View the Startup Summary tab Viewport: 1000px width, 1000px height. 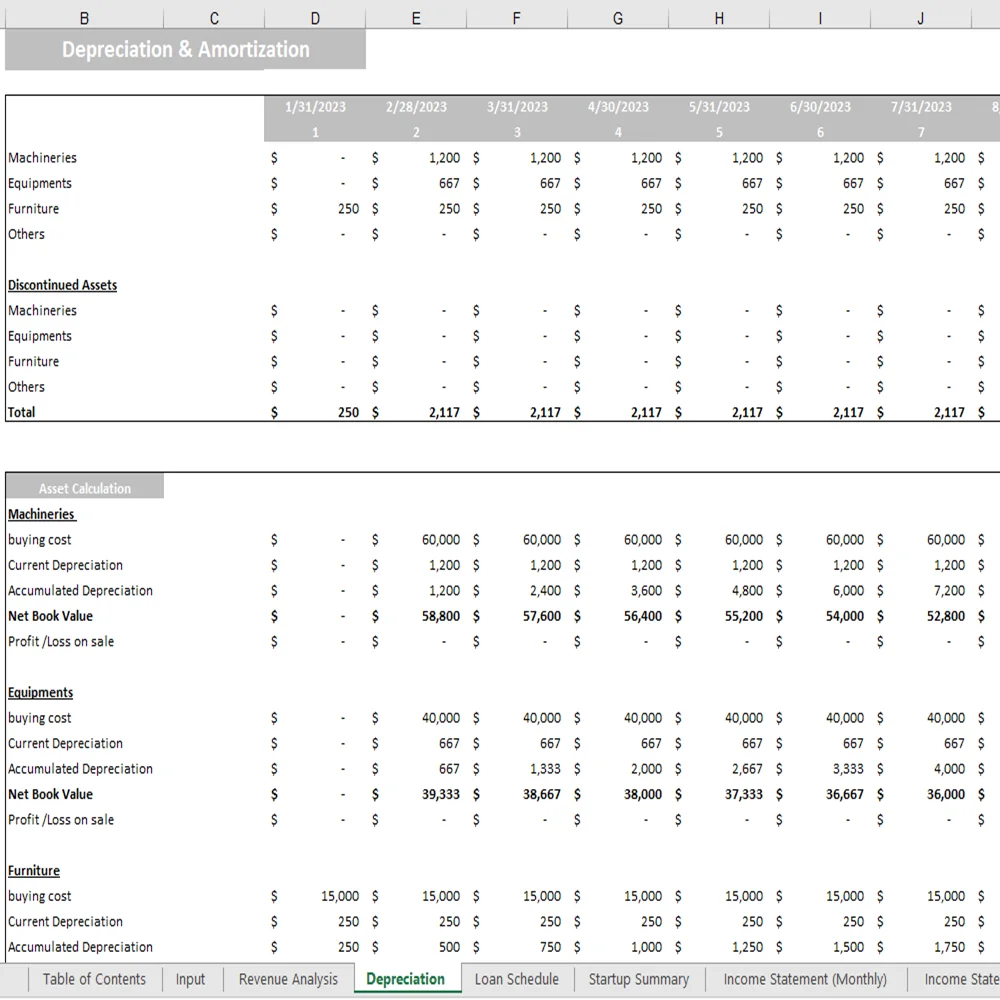pos(639,979)
